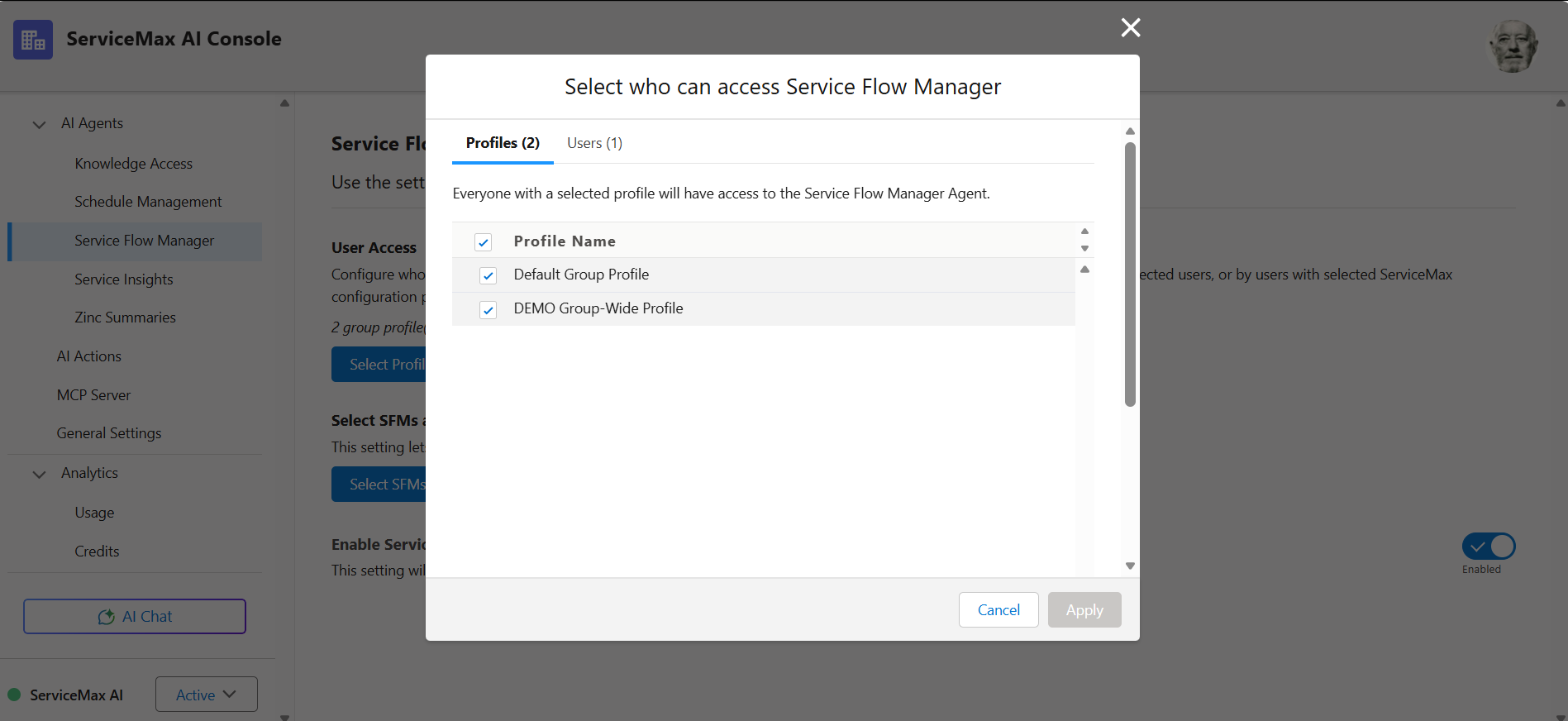Click the Default Group Profile row text

click(x=581, y=275)
